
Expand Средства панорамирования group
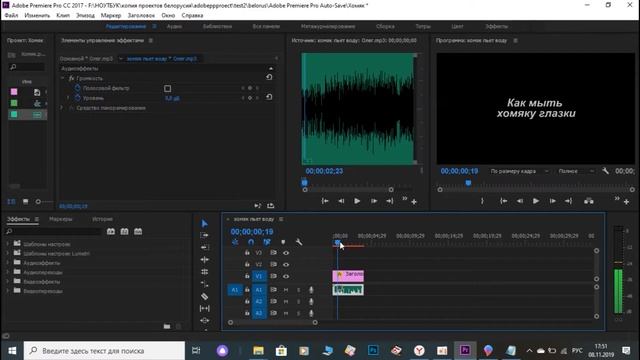pos(62,108)
